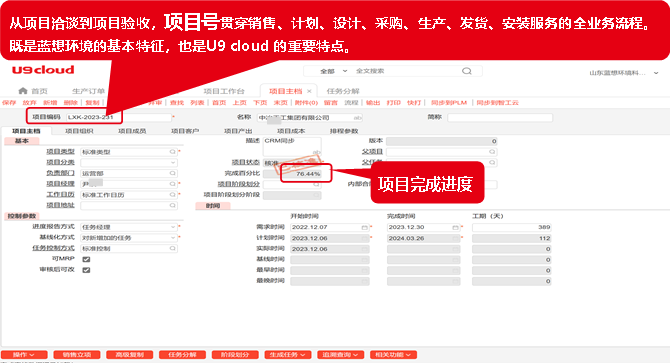Open the 项目成本 sub-tab
Viewport: 671px width, 364px height.
[x=291, y=131]
